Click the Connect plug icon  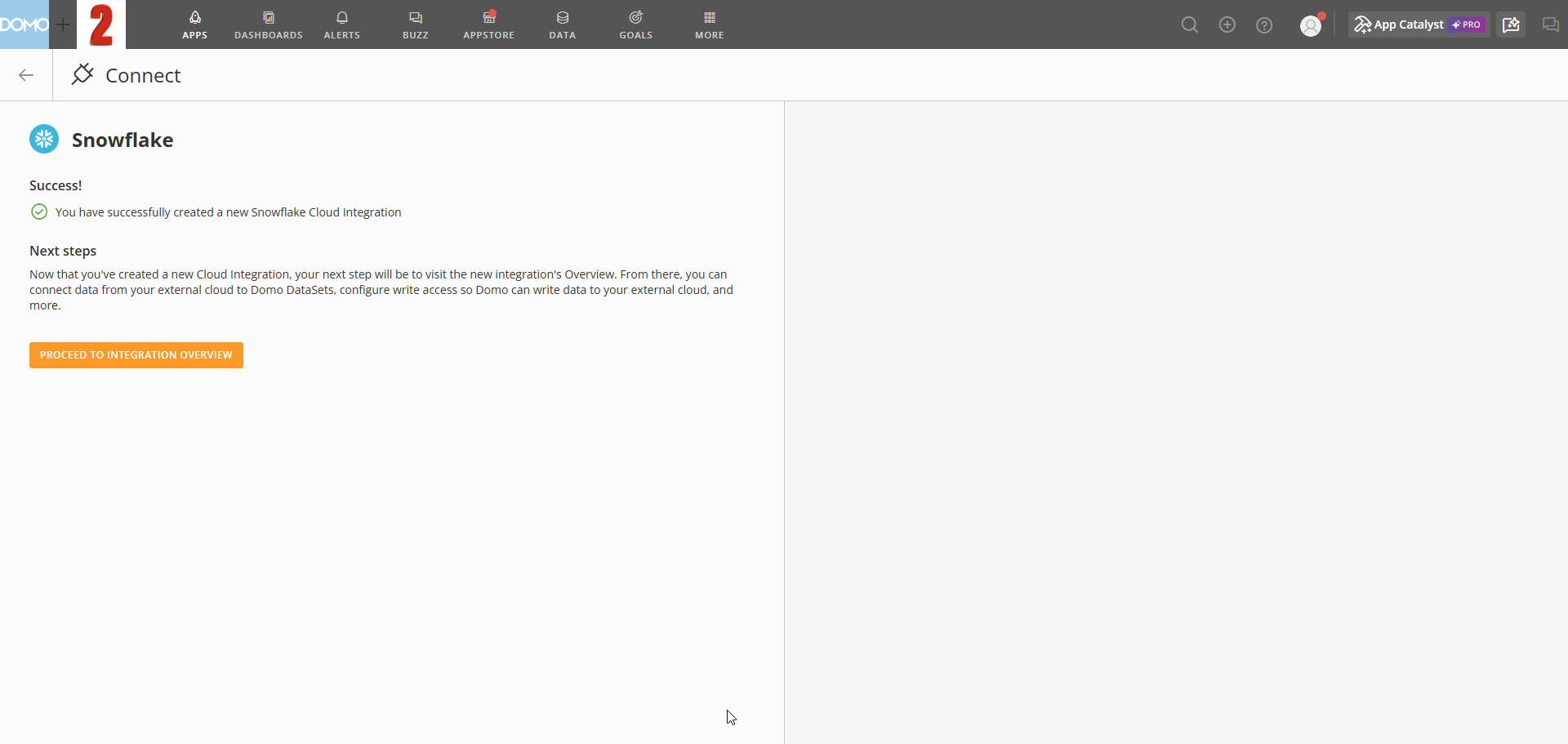click(82, 74)
